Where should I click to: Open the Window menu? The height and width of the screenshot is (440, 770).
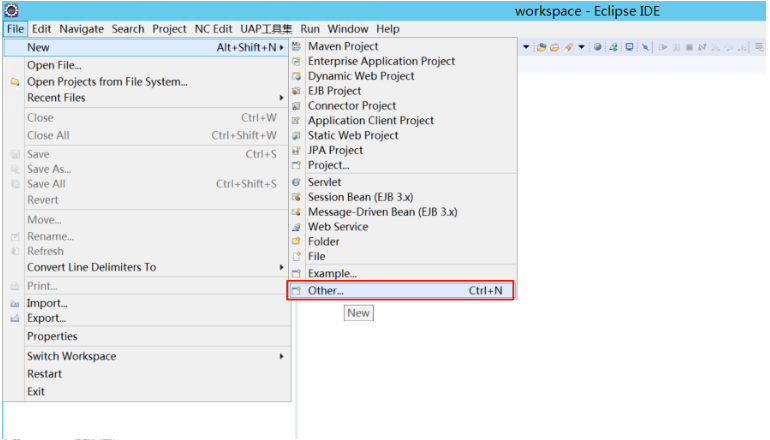[x=348, y=29]
